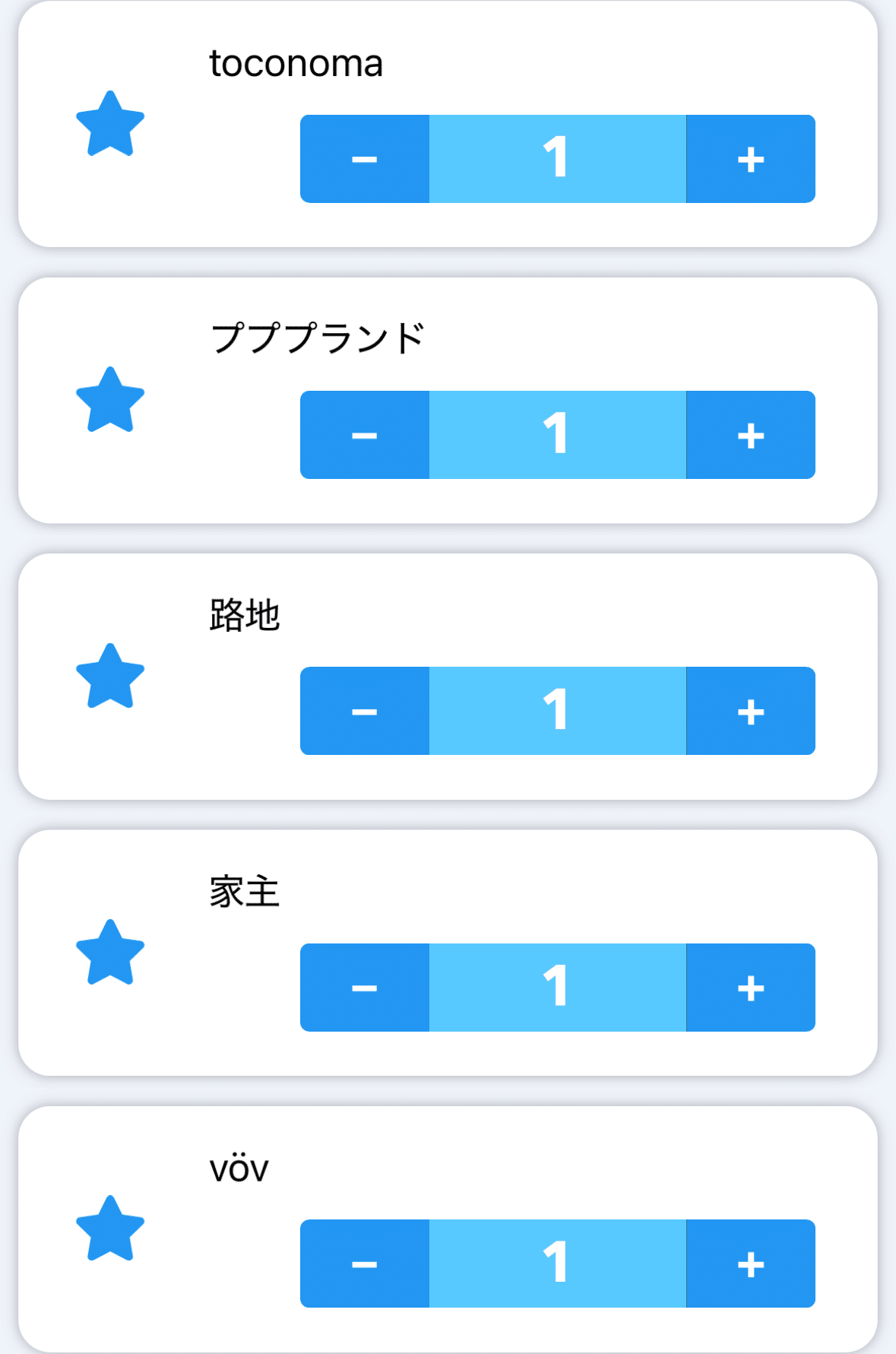Hit the plus button for 家主

751,988
